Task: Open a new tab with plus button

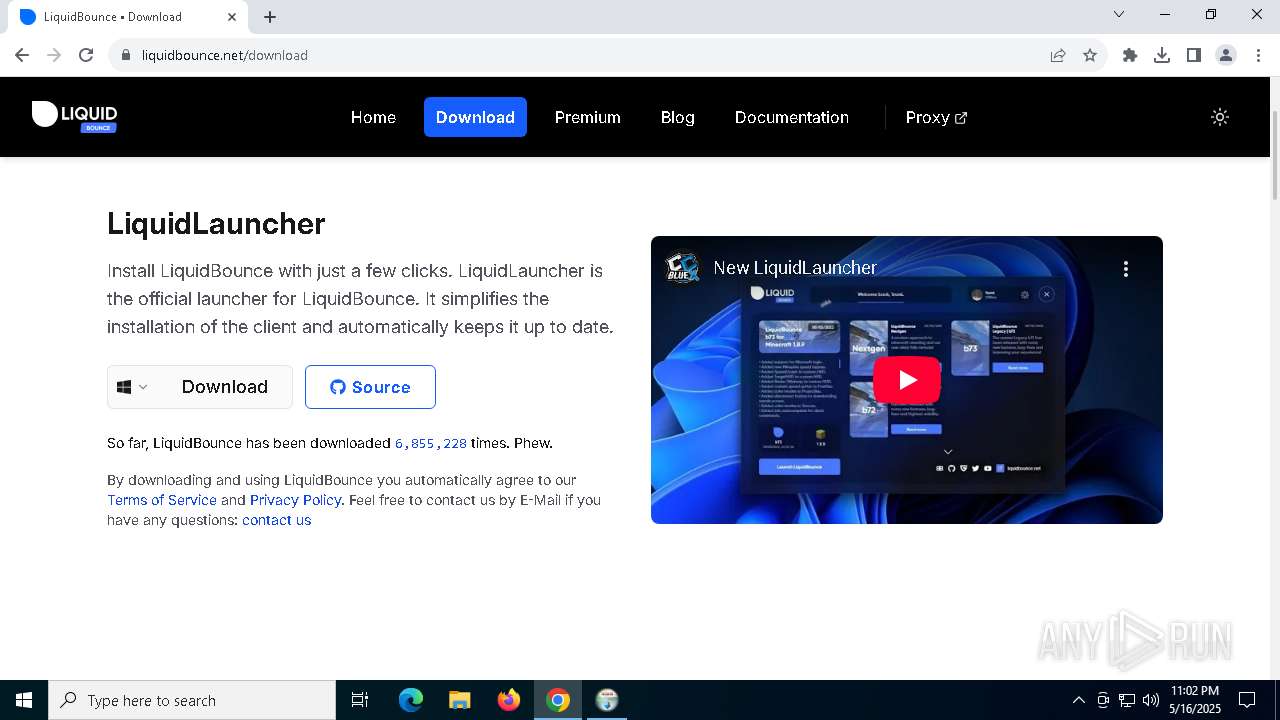Action: (x=270, y=17)
